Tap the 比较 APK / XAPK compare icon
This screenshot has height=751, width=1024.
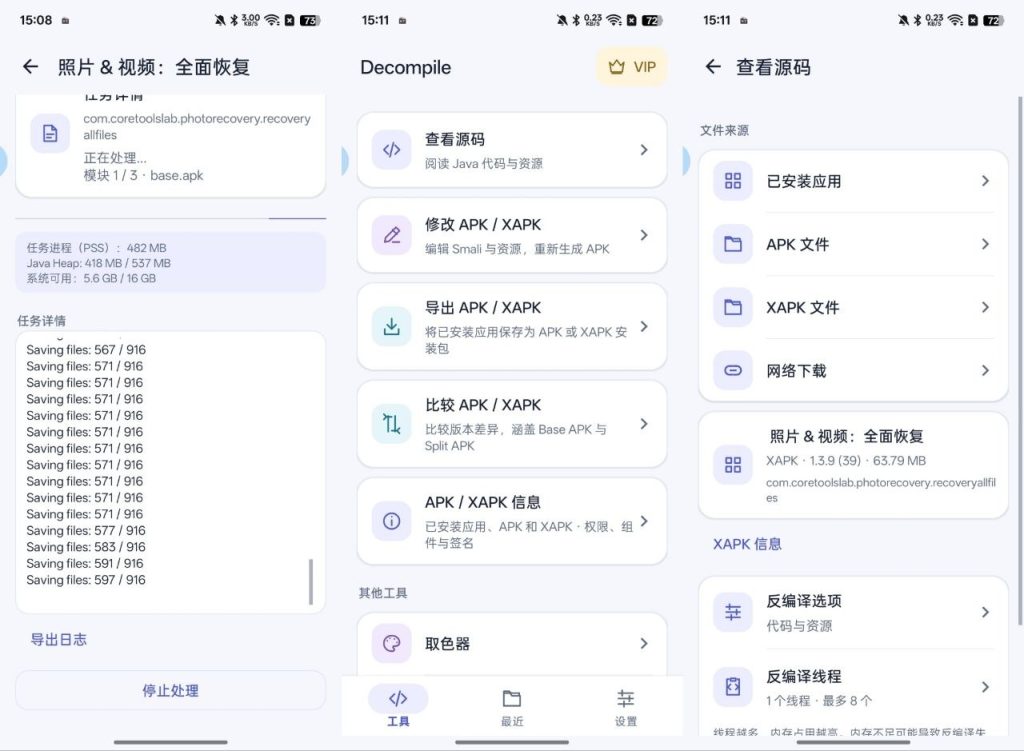coord(392,424)
